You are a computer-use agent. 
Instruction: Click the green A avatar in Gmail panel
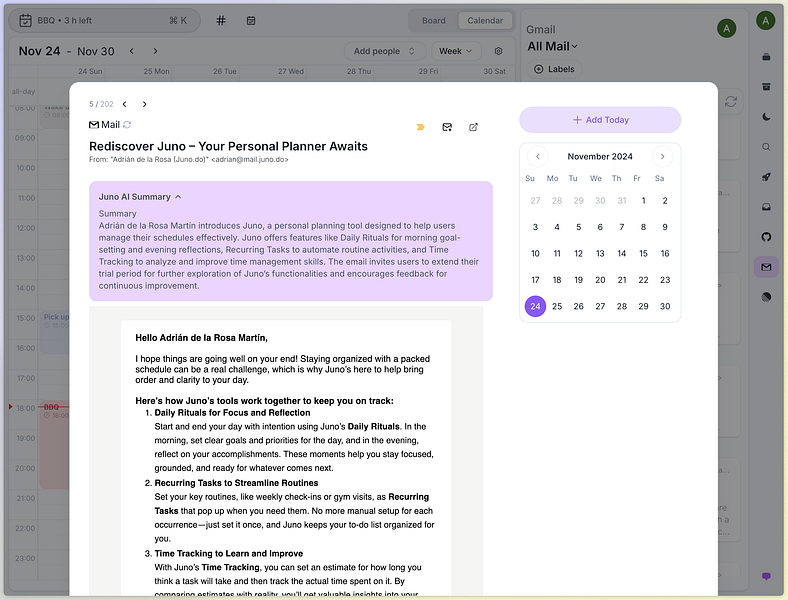tap(726, 29)
